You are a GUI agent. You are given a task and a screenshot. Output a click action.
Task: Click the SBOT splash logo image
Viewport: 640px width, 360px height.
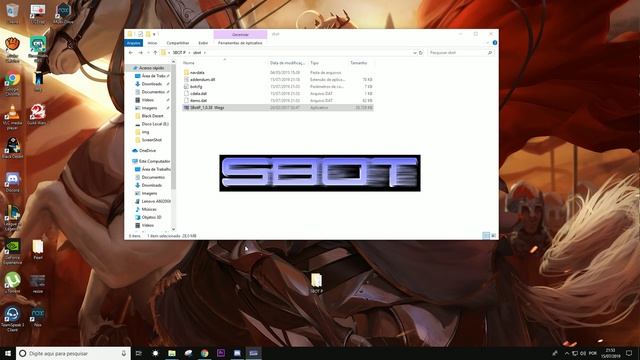[x=320, y=173]
